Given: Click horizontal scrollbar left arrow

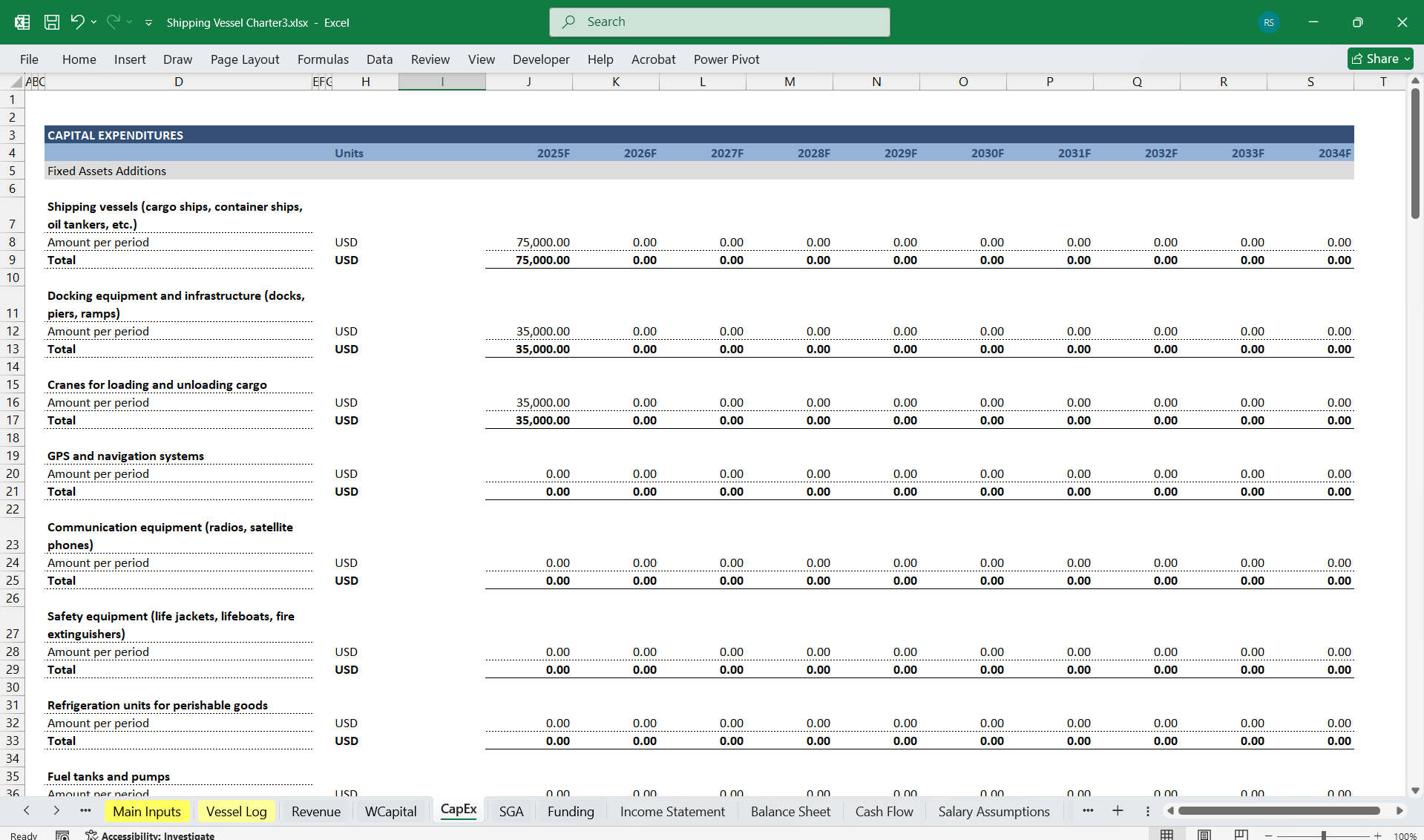Looking at the screenshot, I should point(1170,810).
